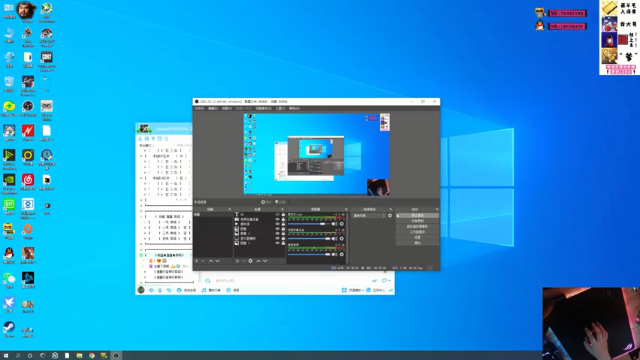Move source up in Sources dock
This screenshot has width=640, height=360.
click(258, 261)
